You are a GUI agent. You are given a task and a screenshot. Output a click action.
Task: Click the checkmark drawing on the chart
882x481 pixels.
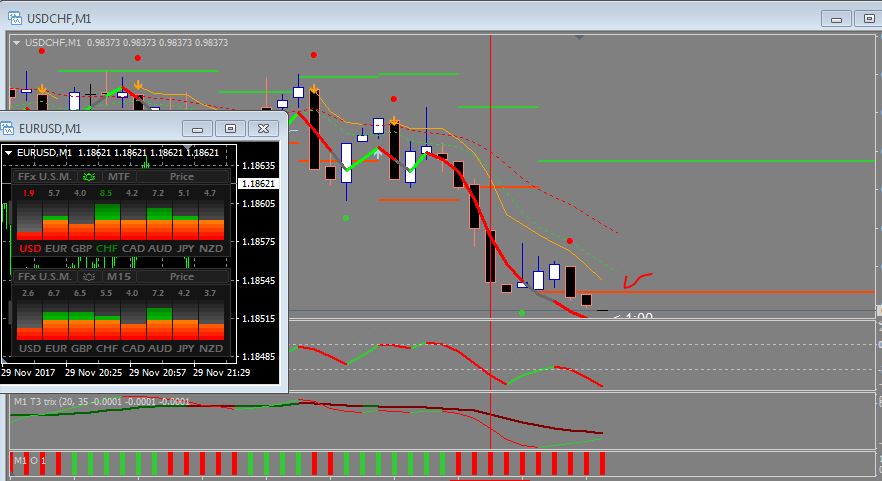(637, 280)
